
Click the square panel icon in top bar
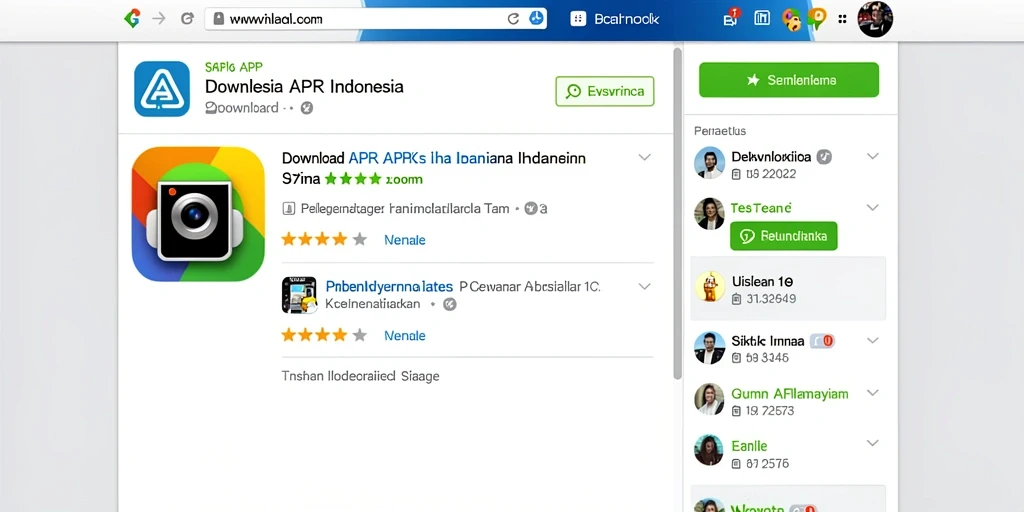click(762, 18)
